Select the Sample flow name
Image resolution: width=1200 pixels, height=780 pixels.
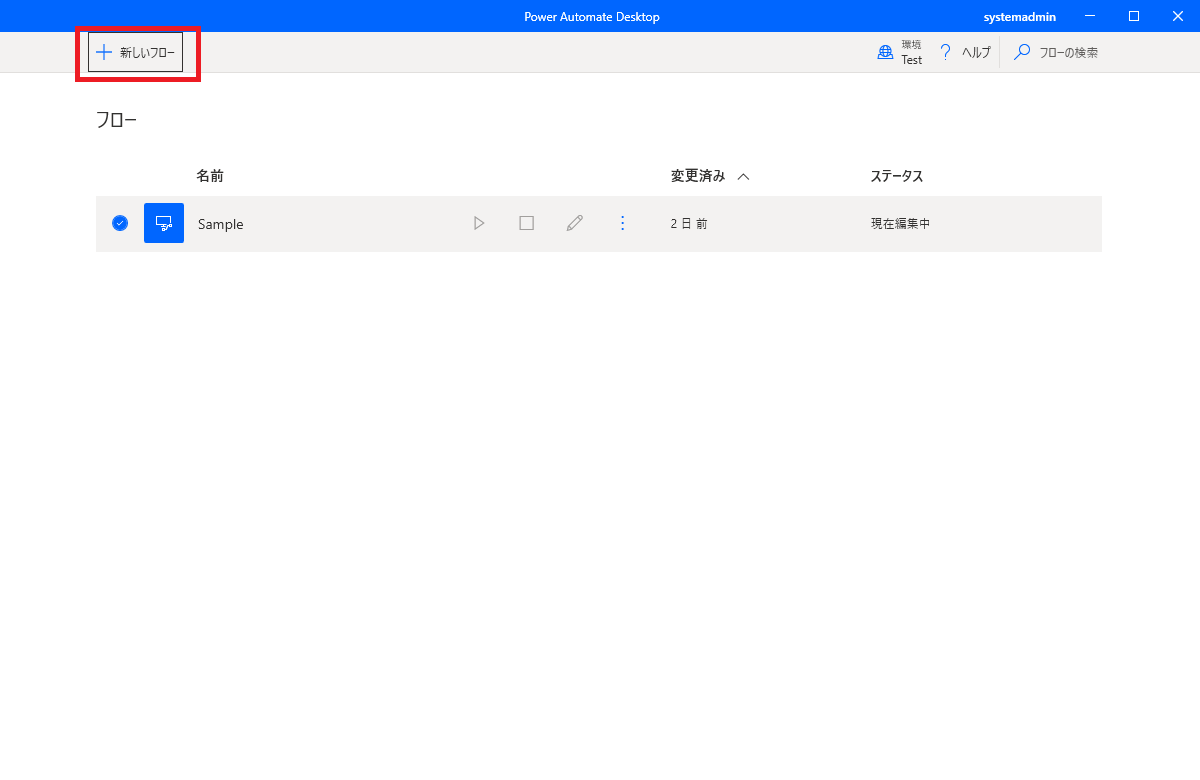(221, 224)
